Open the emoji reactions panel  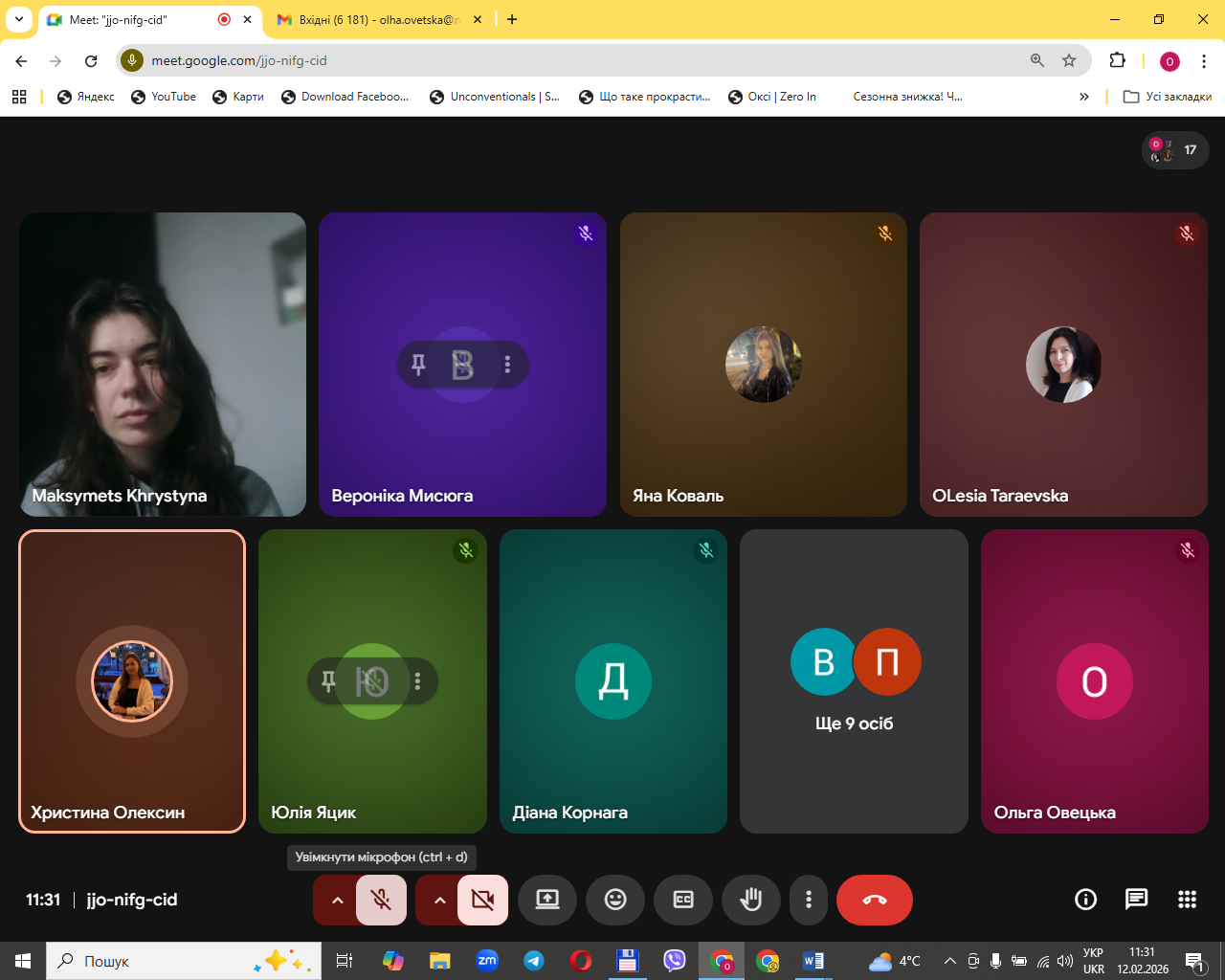click(615, 900)
